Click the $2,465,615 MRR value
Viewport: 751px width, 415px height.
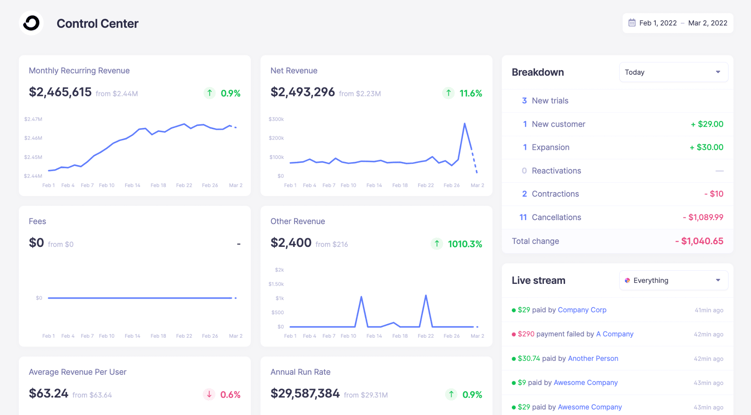coord(60,92)
